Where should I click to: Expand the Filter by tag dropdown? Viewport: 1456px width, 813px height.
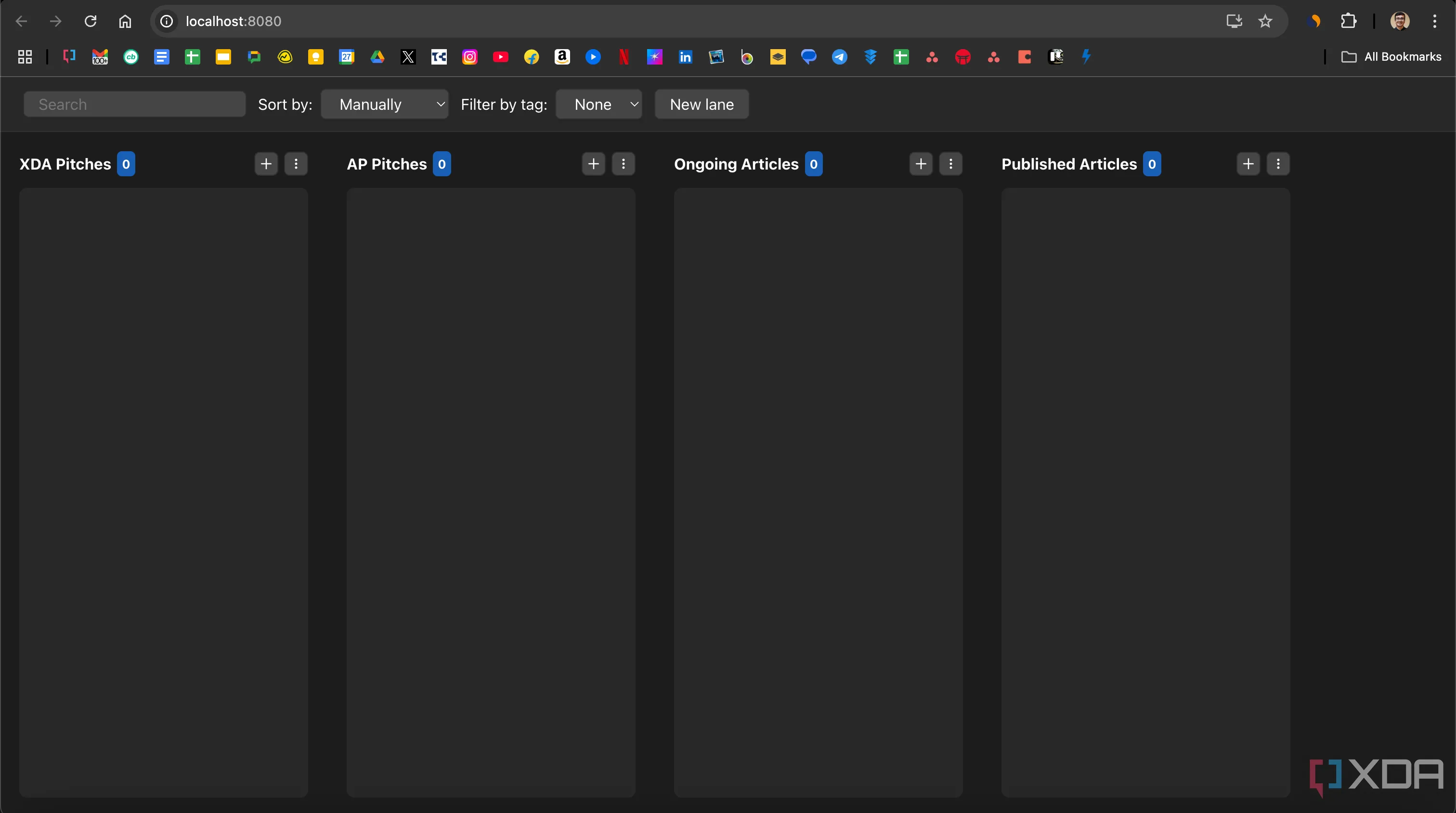[598, 105]
